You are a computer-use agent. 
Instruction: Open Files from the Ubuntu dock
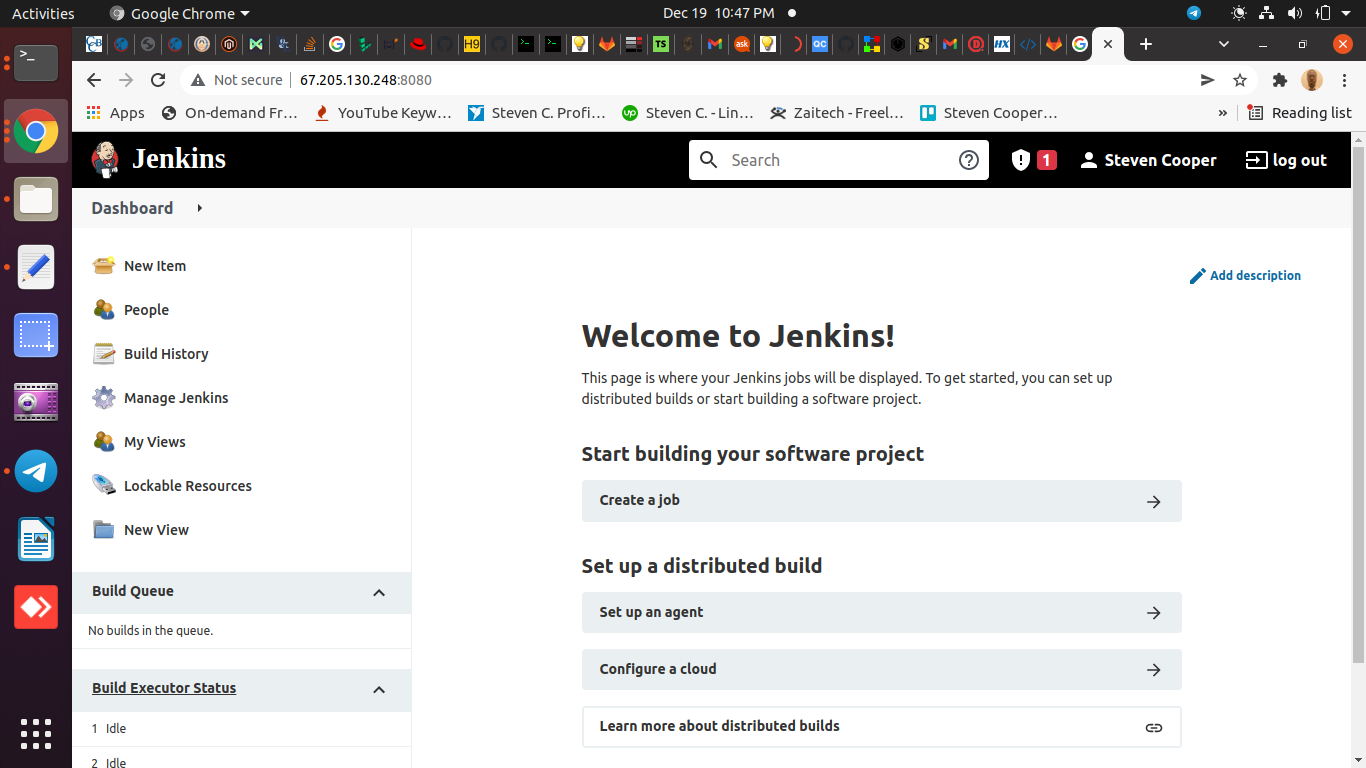(36, 199)
